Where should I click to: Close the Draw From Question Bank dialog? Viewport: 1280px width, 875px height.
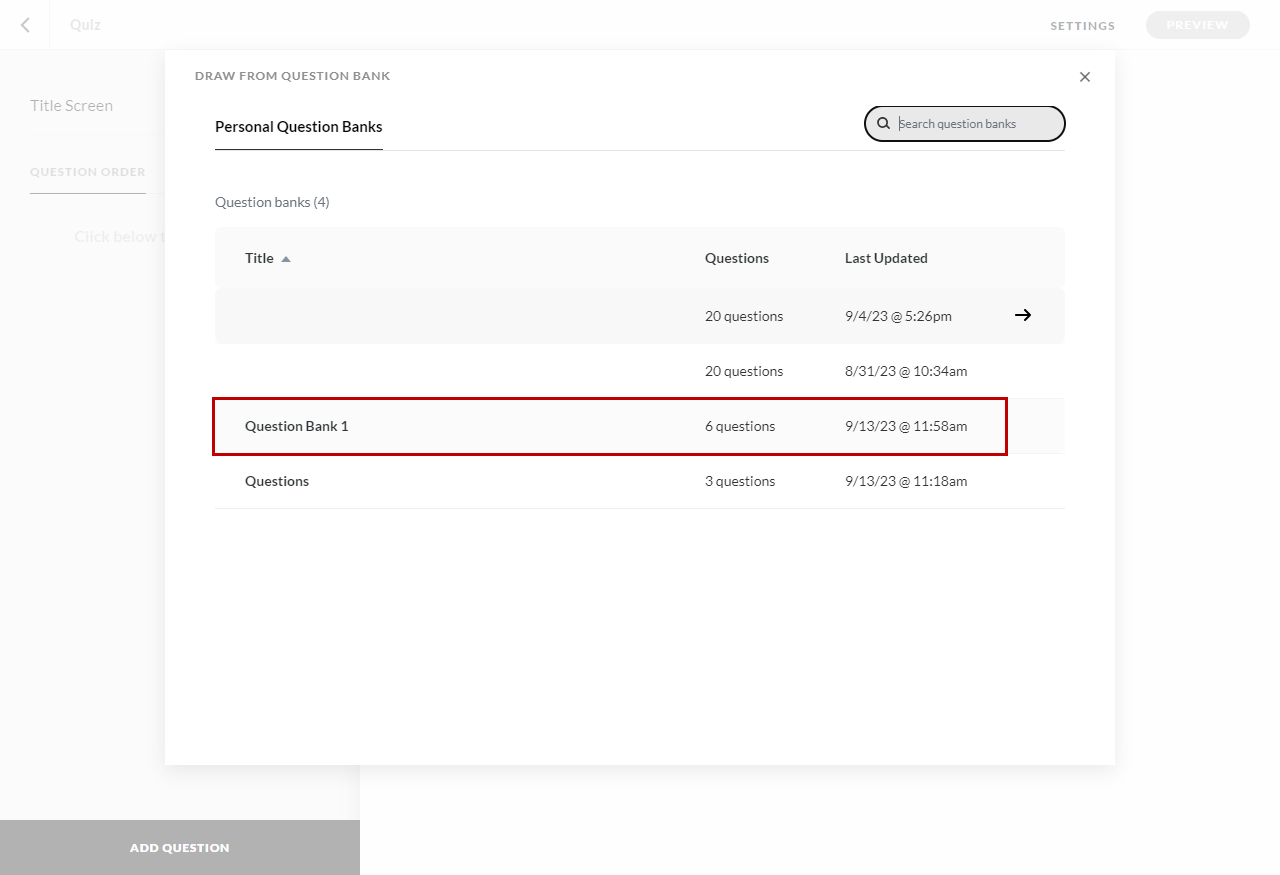pos(1085,77)
